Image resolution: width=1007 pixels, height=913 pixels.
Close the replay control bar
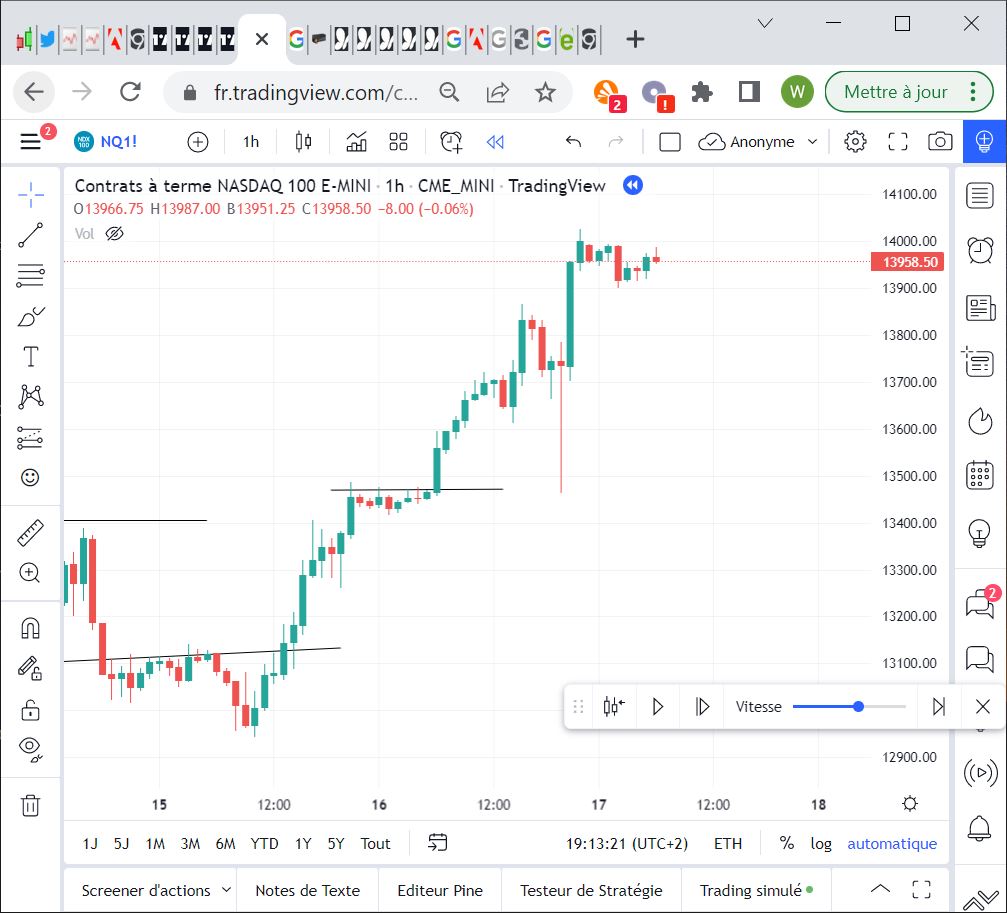pyautogui.click(x=983, y=707)
